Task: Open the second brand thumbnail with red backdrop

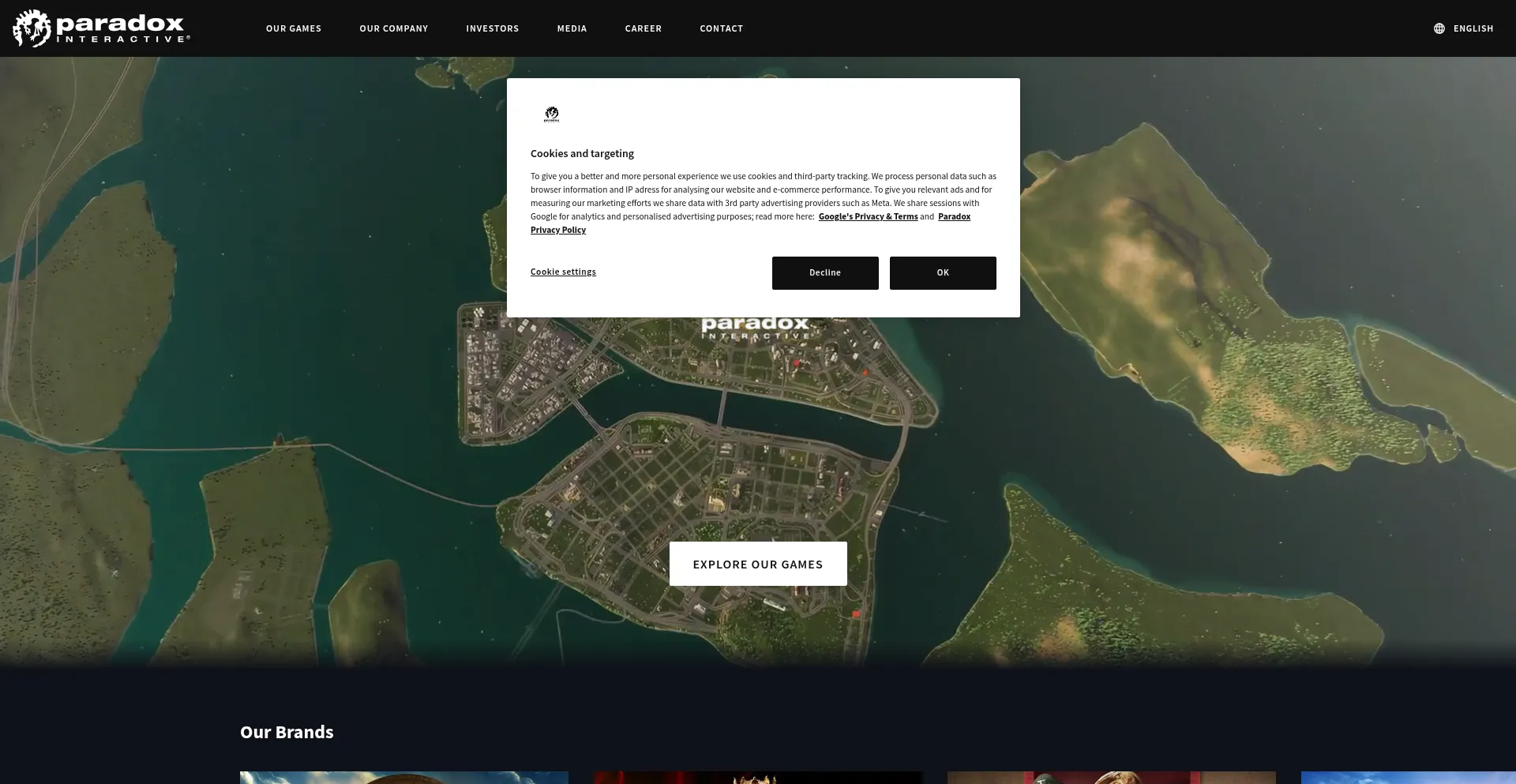Action: pos(758,778)
